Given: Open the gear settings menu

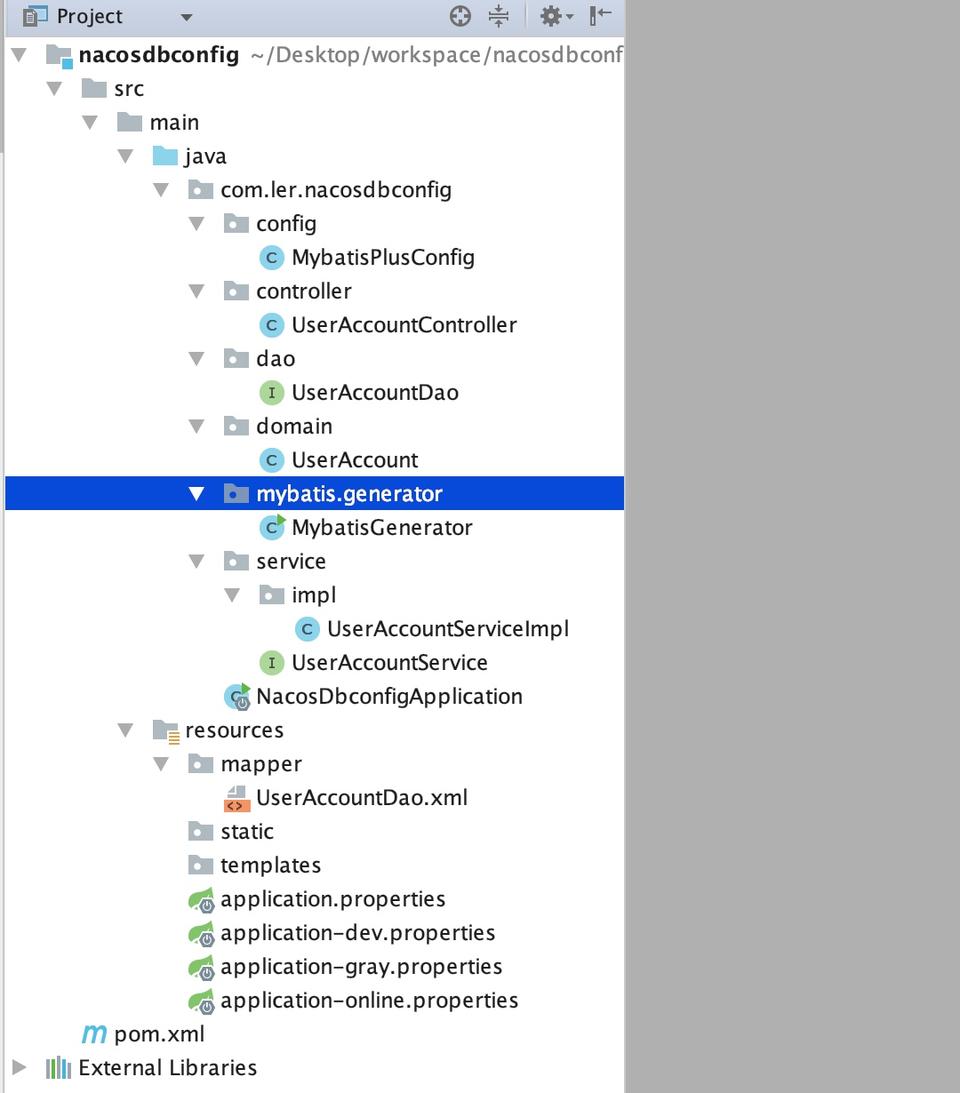Looking at the screenshot, I should 556,16.
